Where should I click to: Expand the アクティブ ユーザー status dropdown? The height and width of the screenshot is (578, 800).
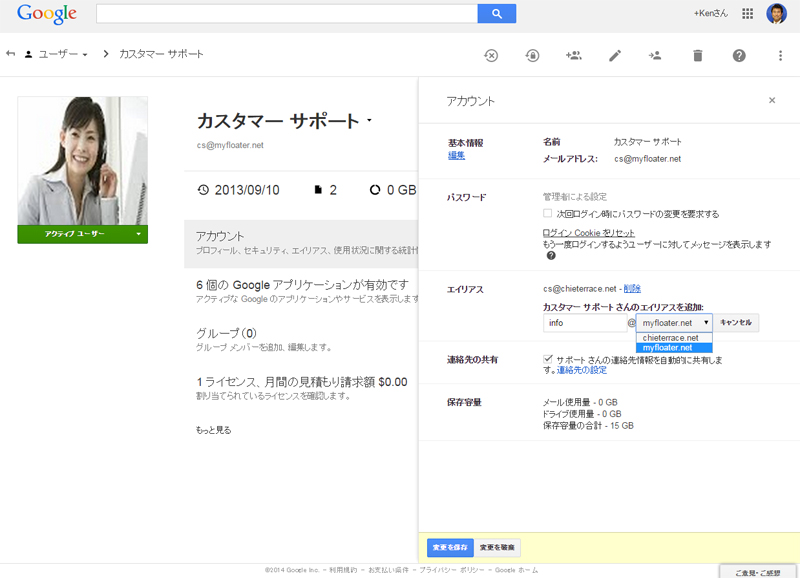click(139, 234)
